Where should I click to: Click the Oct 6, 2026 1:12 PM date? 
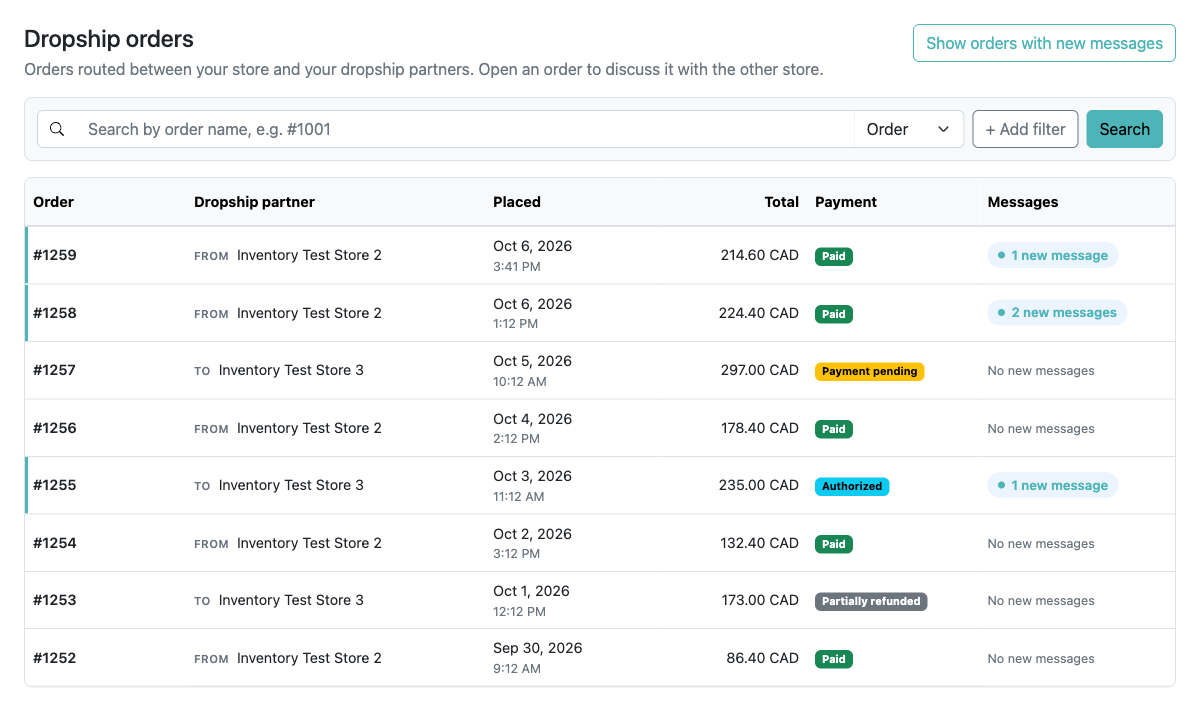click(533, 313)
